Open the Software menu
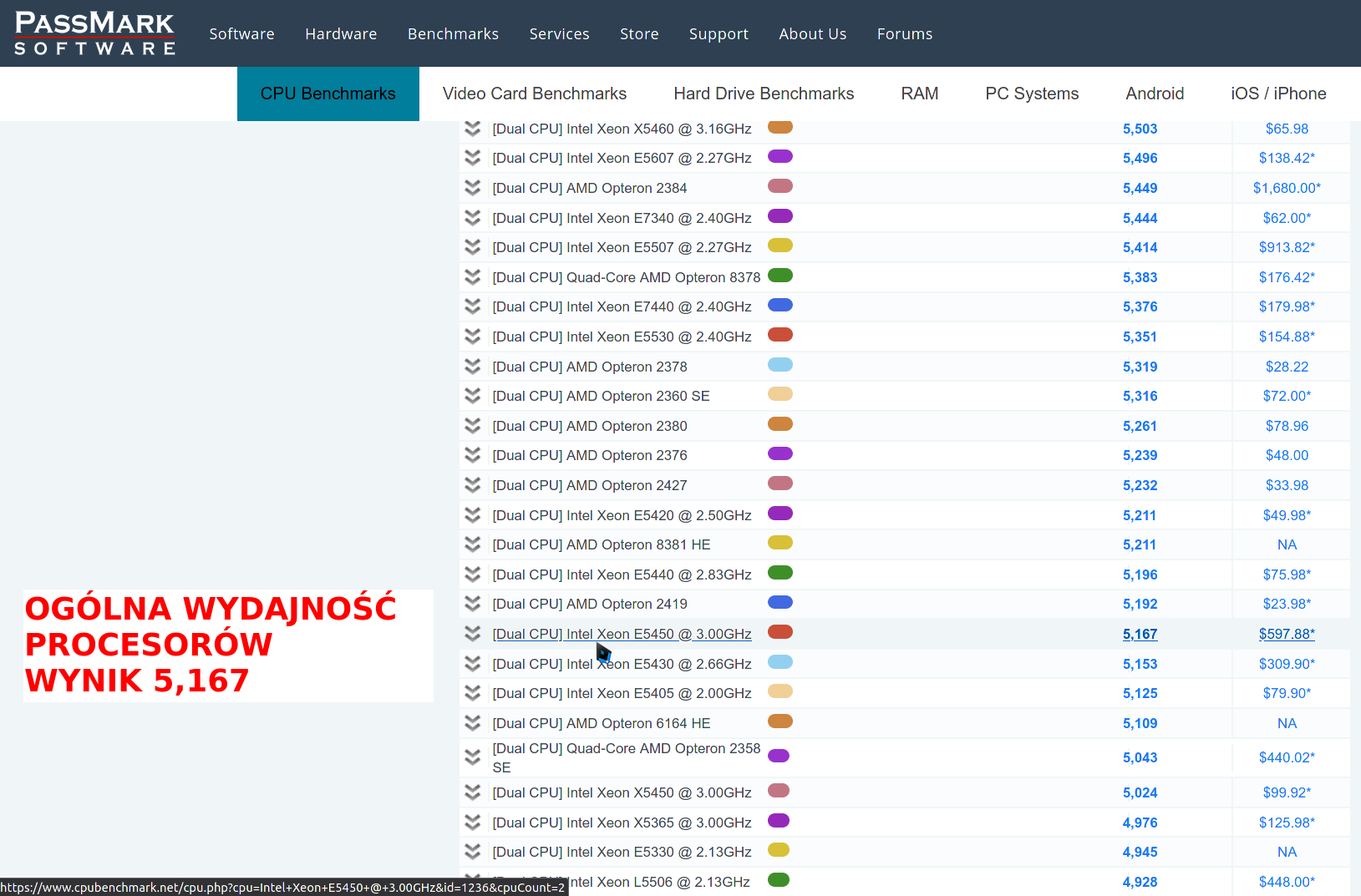Image resolution: width=1361 pixels, height=896 pixels. tap(241, 33)
